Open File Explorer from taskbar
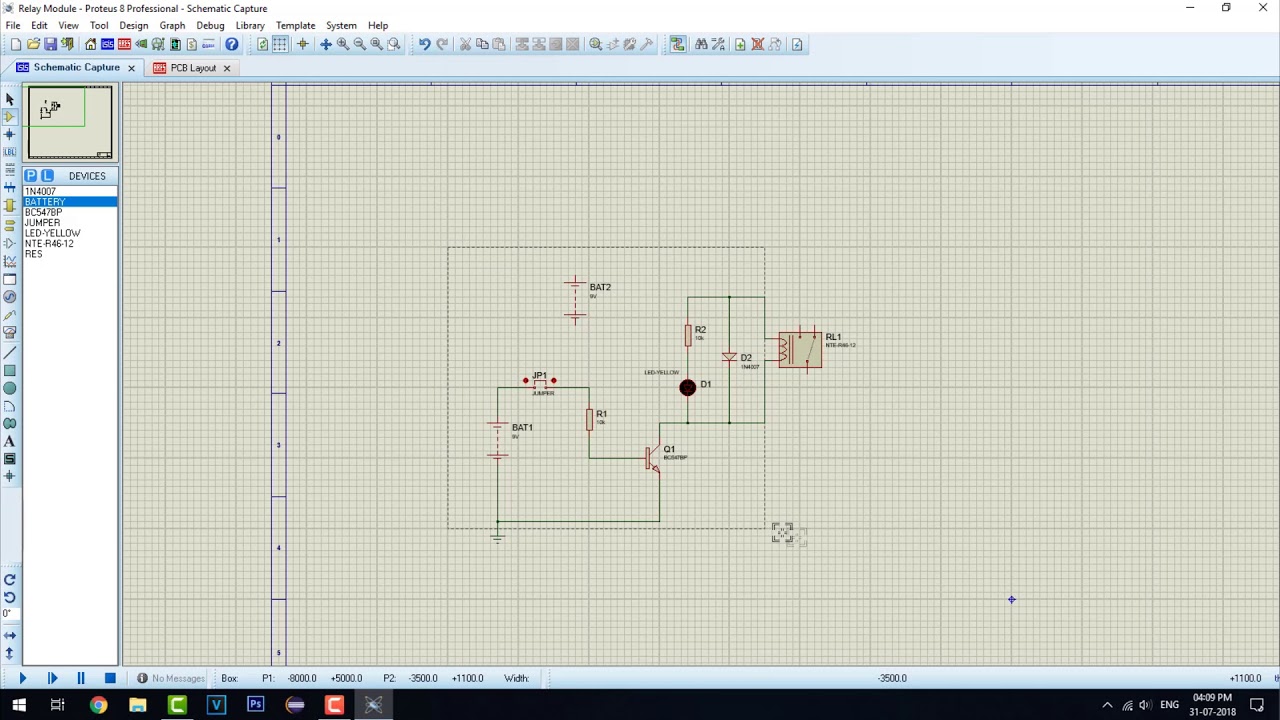The image size is (1280, 720). [x=137, y=706]
